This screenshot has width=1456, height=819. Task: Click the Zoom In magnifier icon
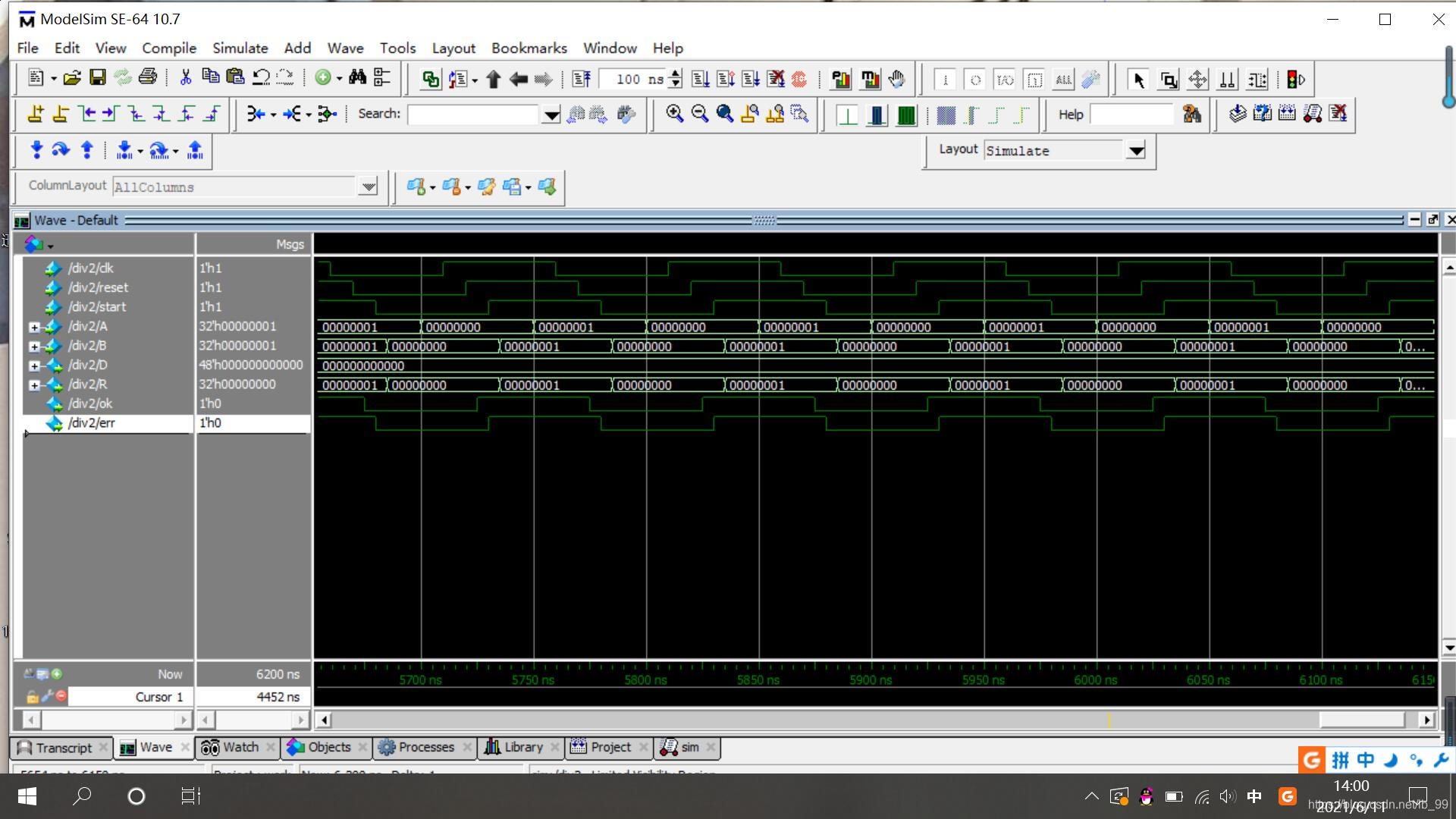[x=674, y=114]
